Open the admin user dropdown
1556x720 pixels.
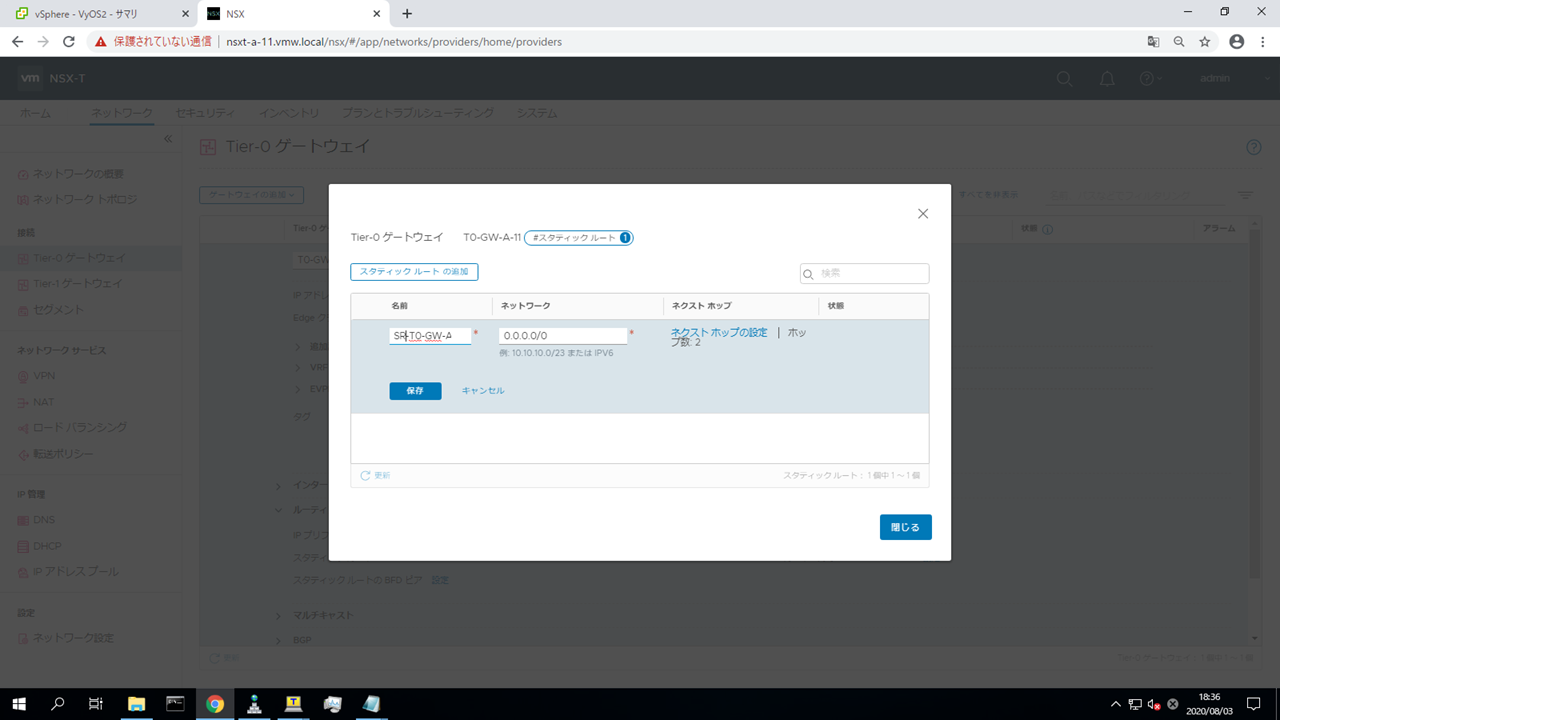coord(1235,79)
